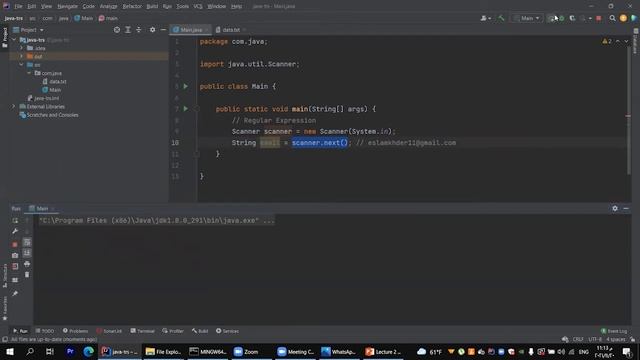Click the orange avatar icon at the top right
The width and height of the screenshot is (640, 360).
tap(623, 18)
